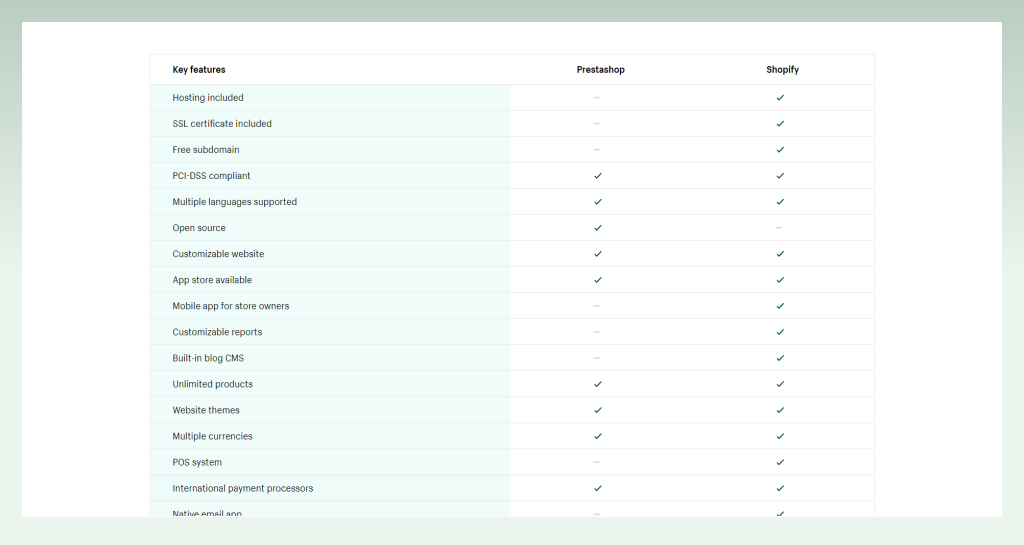Viewport: 1024px width, 545px height.
Task: Click the Prestashop dash for Built-in blog CMS
Action: click(597, 358)
